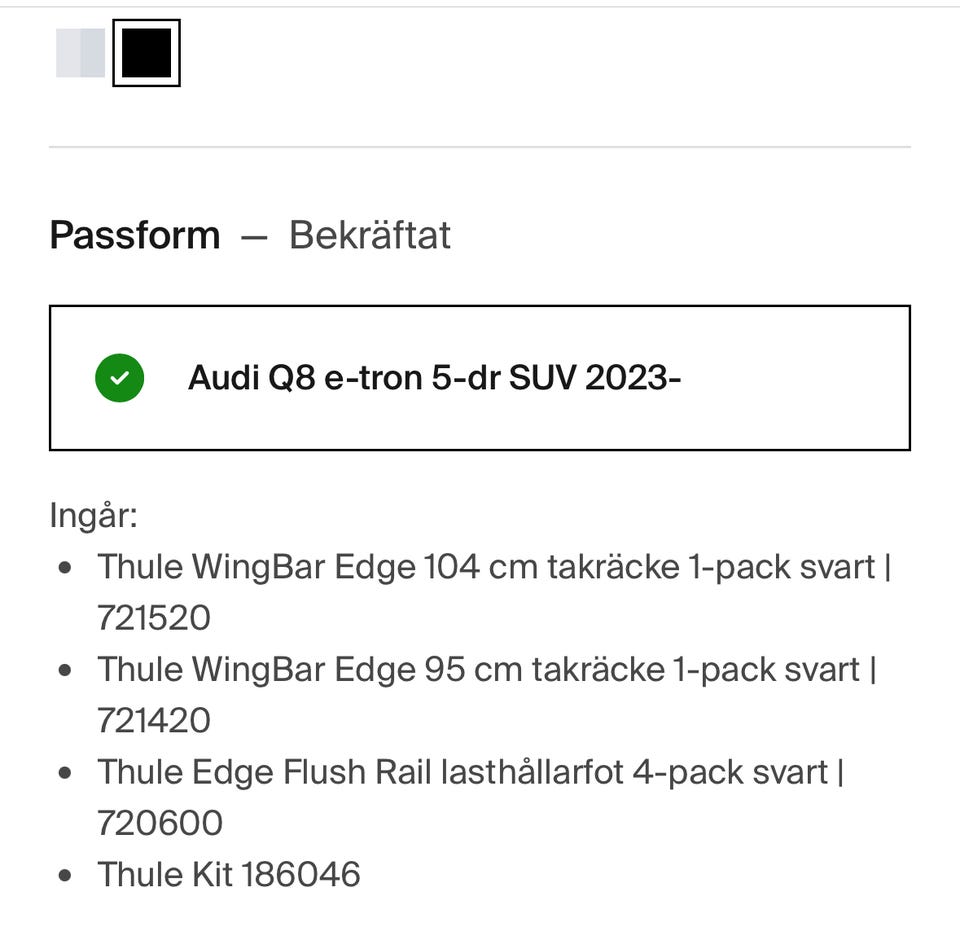Click the dash between Passform and Bekräftat

(x=254, y=237)
